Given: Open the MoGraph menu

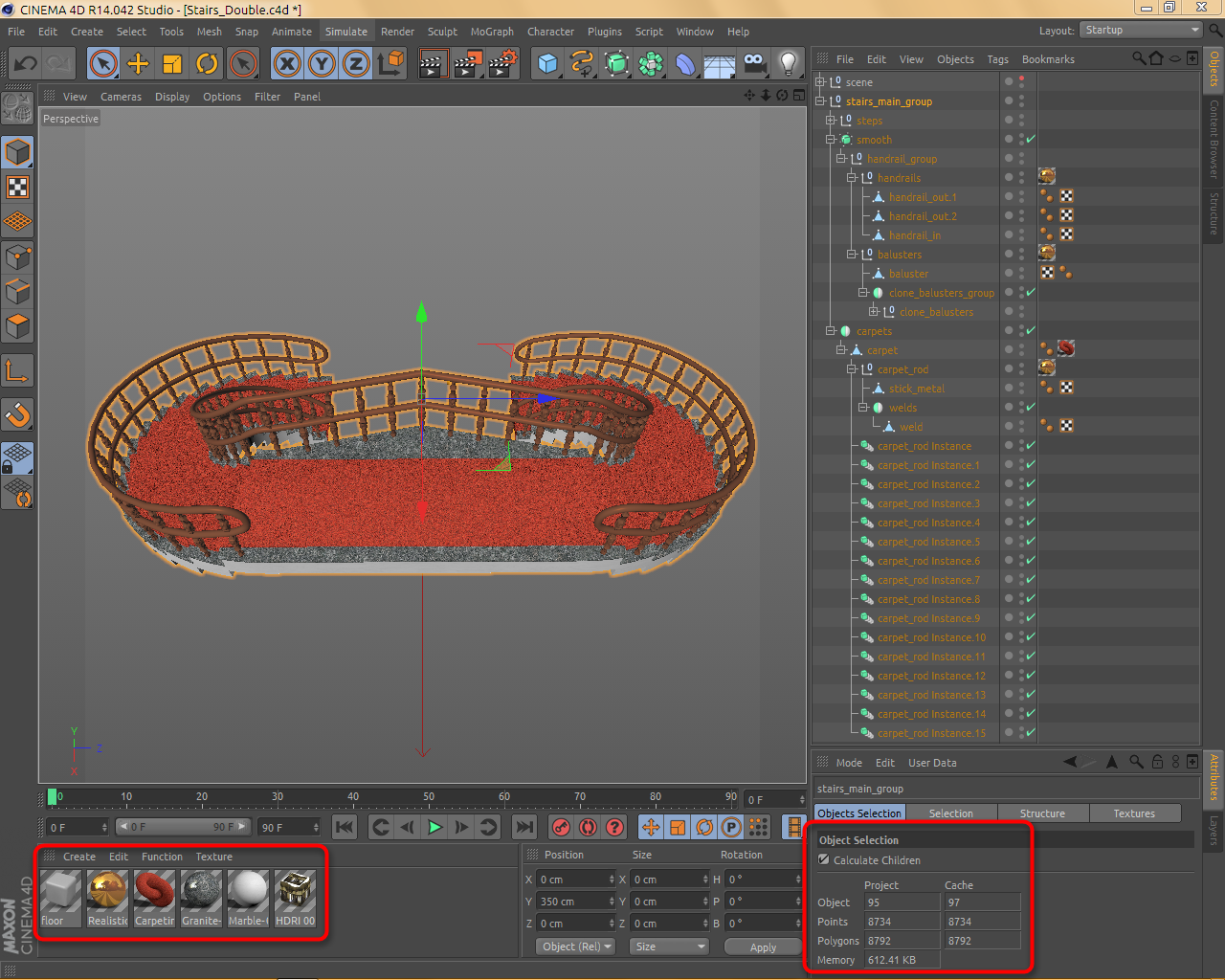Looking at the screenshot, I should (x=492, y=32).
